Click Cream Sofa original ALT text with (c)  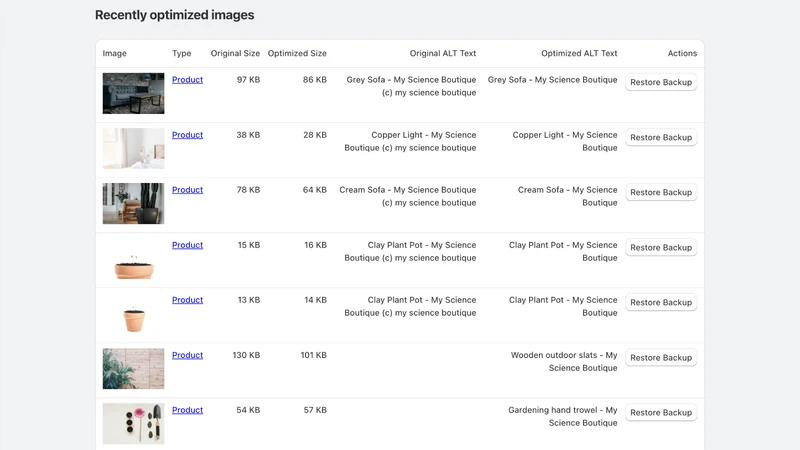tap(408, 196)
